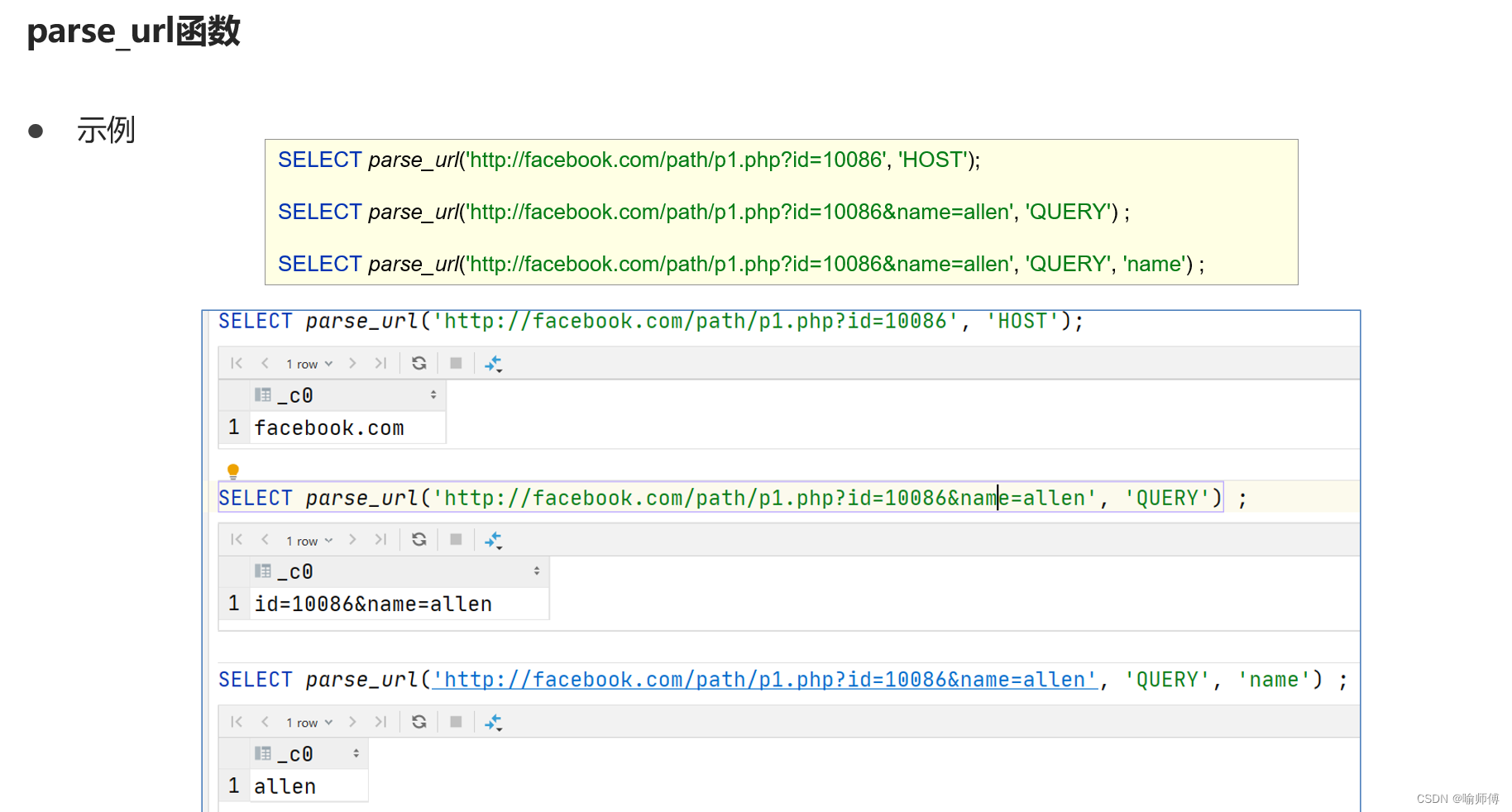Image resolution: width=1512 pixels, height=812 pixels.
Task: Select row number 1 beside facebook.com
Action: 234,427
